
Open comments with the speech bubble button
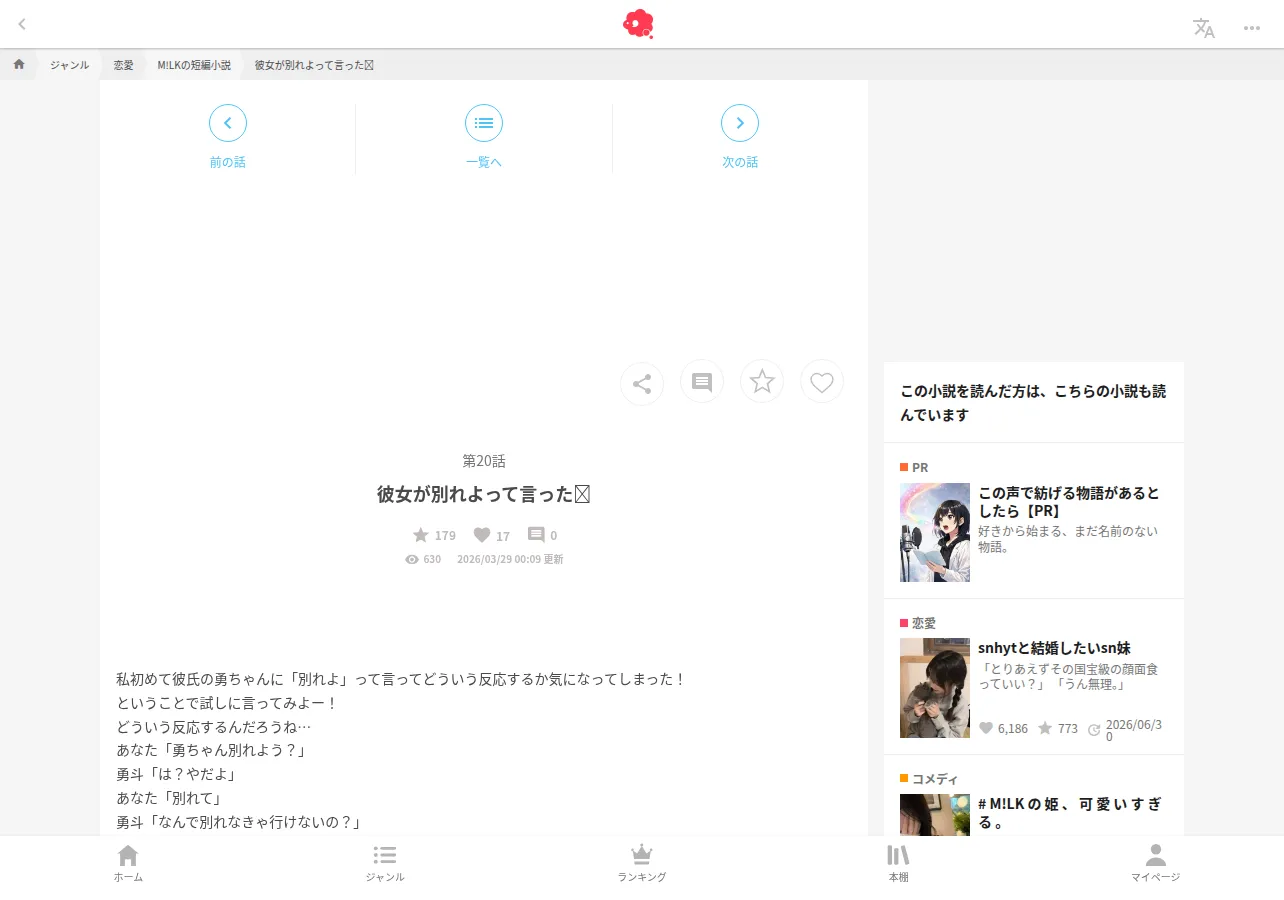(702, 382)
